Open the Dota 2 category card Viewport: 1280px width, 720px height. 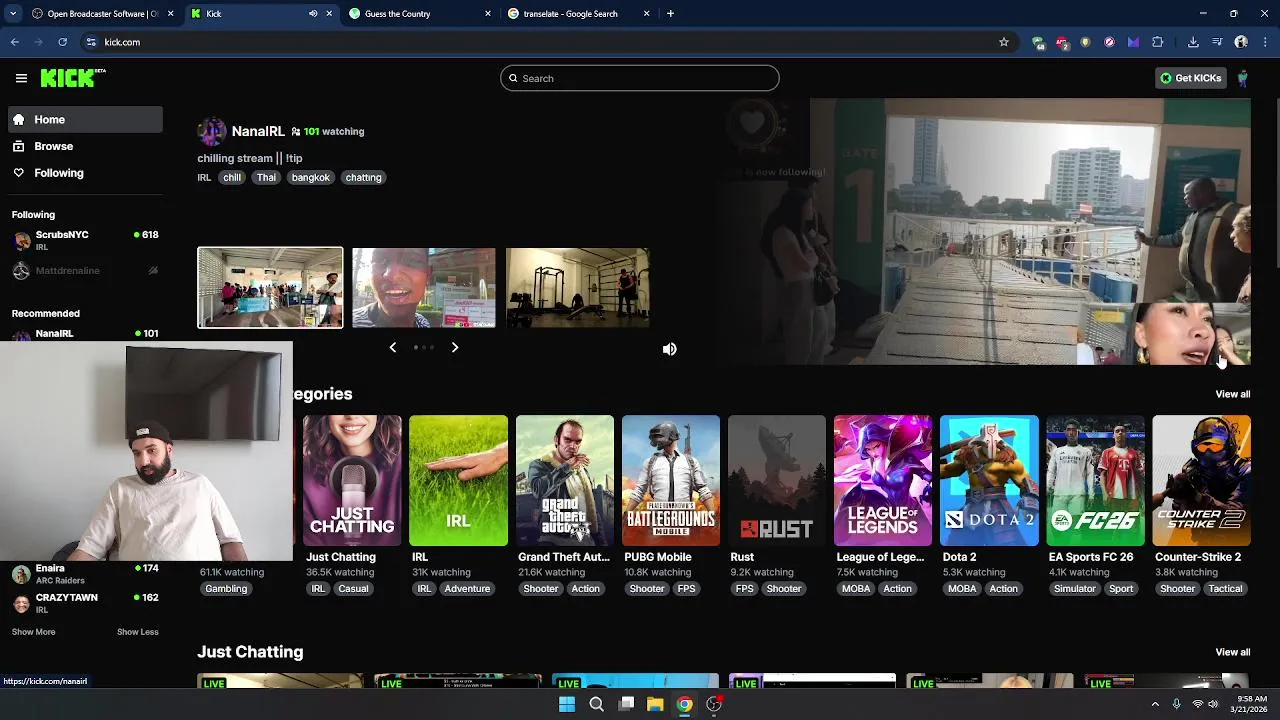click(989, 481)
